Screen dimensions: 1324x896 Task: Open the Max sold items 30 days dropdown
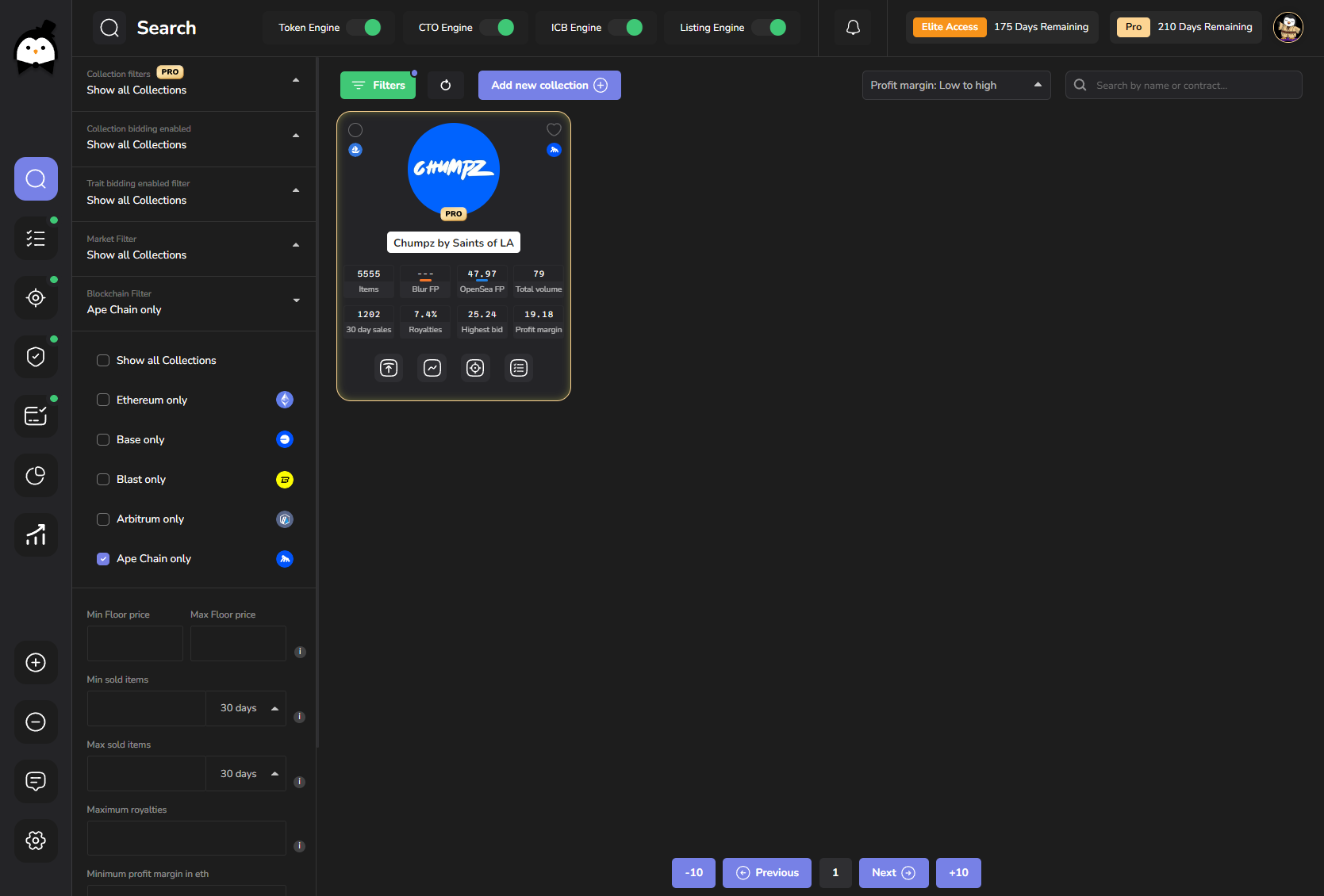[246, 774]
